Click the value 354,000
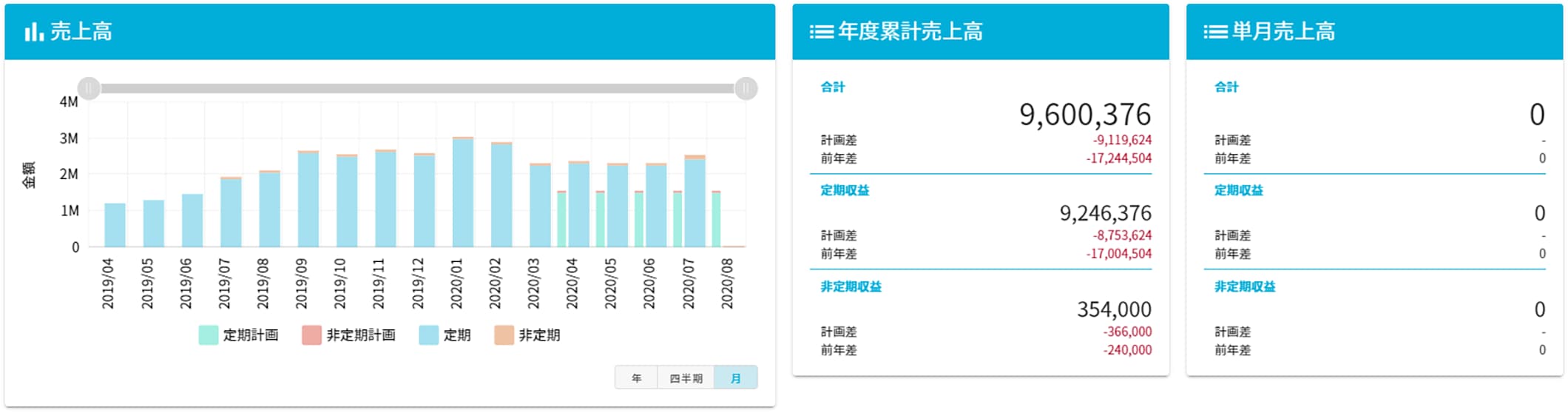This screenshot has width=1568, height=413. tap(1114, 309)
